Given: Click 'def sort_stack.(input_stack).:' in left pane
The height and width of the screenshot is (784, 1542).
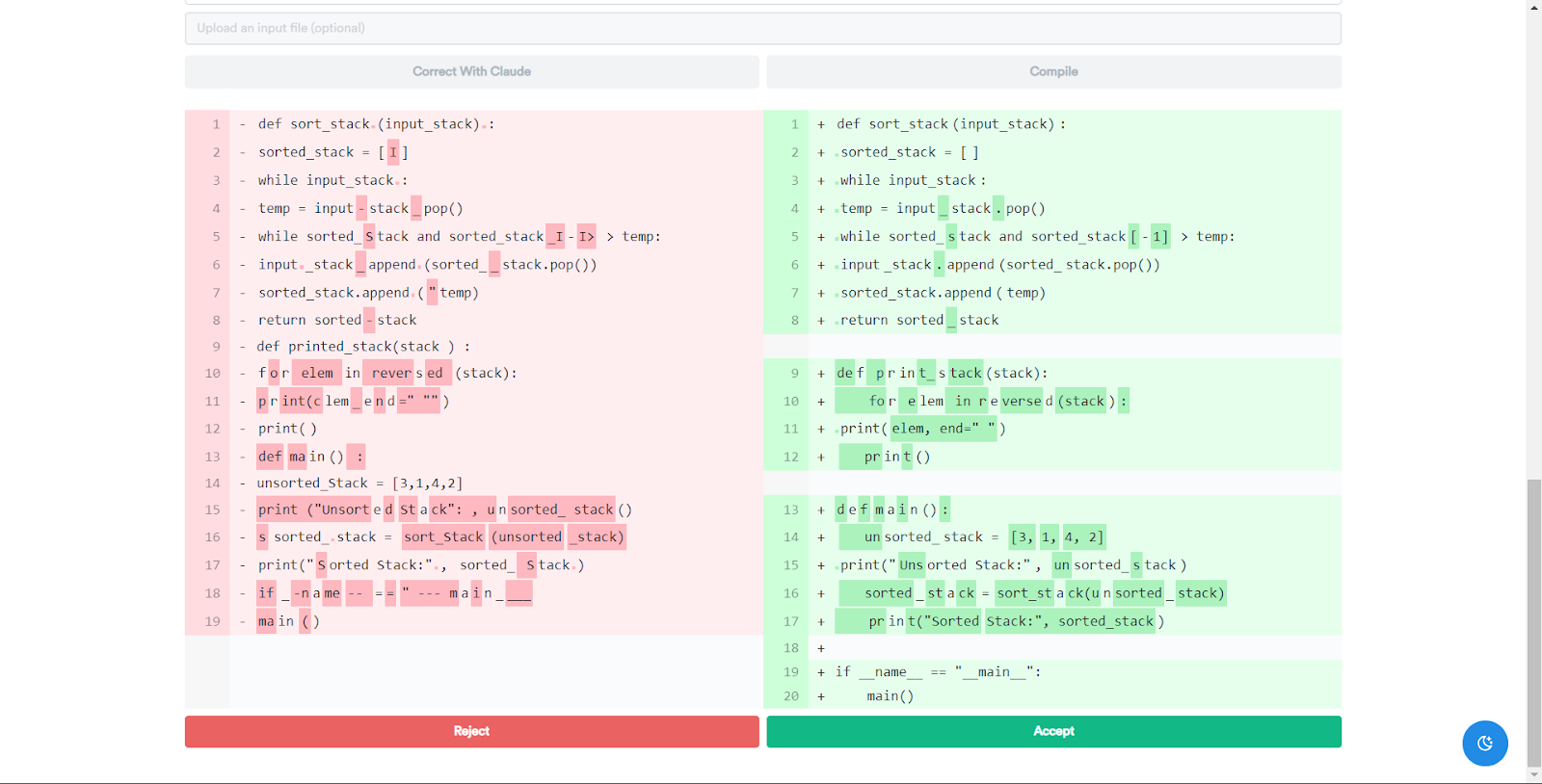Looking at the screenshot, I should [x=376, y=124].
